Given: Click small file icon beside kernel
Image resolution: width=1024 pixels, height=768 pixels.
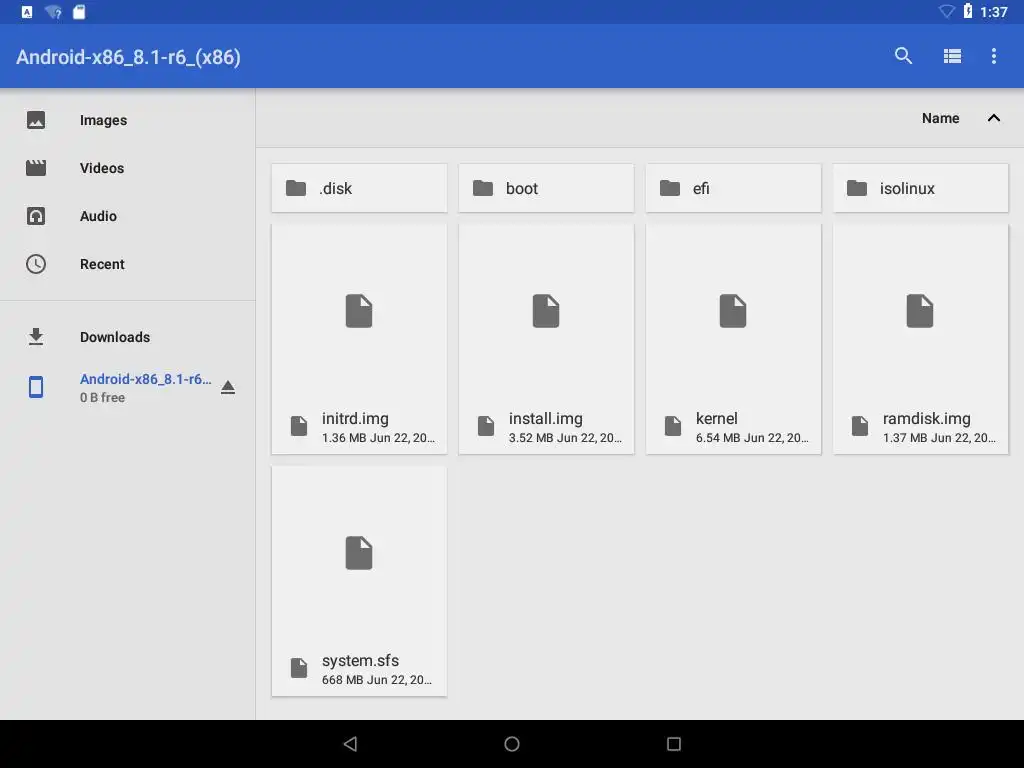Looking at the screenshot, I should coord(673,426).
